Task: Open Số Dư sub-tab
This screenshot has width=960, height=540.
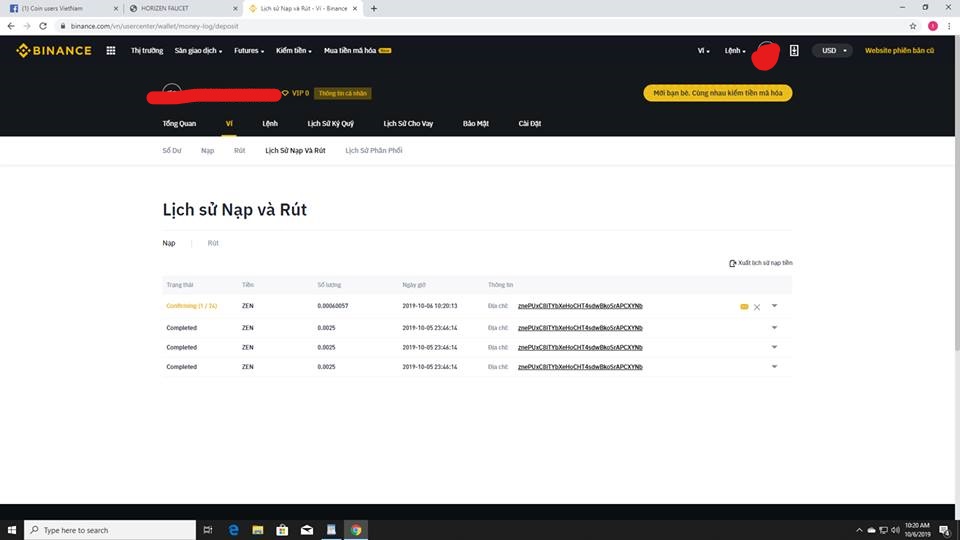Action: [172, 151]
